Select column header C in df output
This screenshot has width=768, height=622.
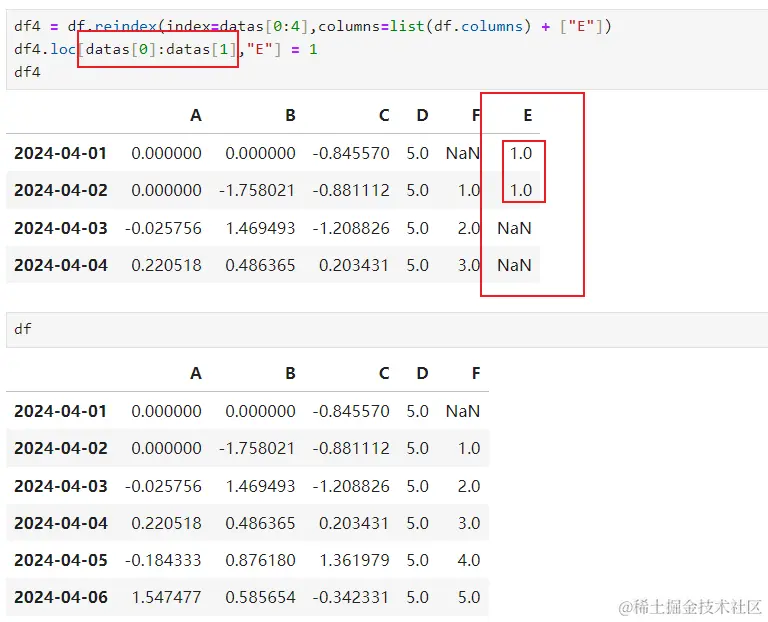384,374
